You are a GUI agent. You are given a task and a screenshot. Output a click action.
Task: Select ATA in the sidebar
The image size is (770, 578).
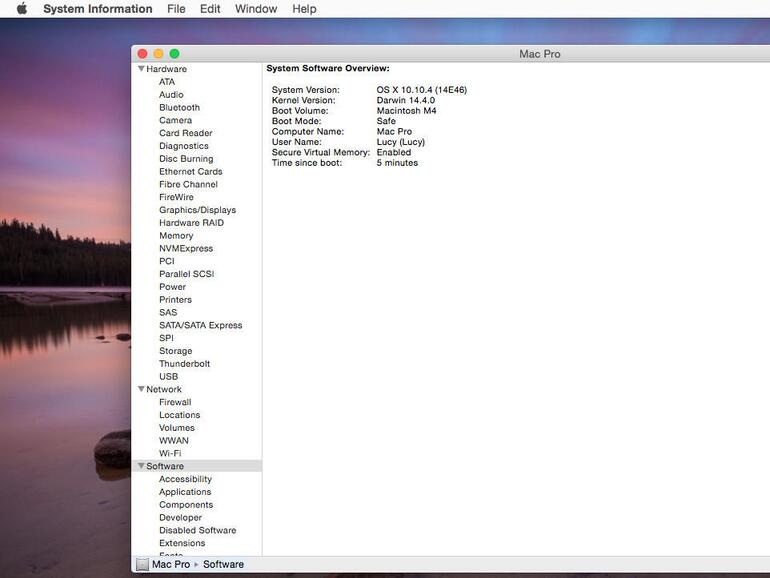tap(167, 82)
